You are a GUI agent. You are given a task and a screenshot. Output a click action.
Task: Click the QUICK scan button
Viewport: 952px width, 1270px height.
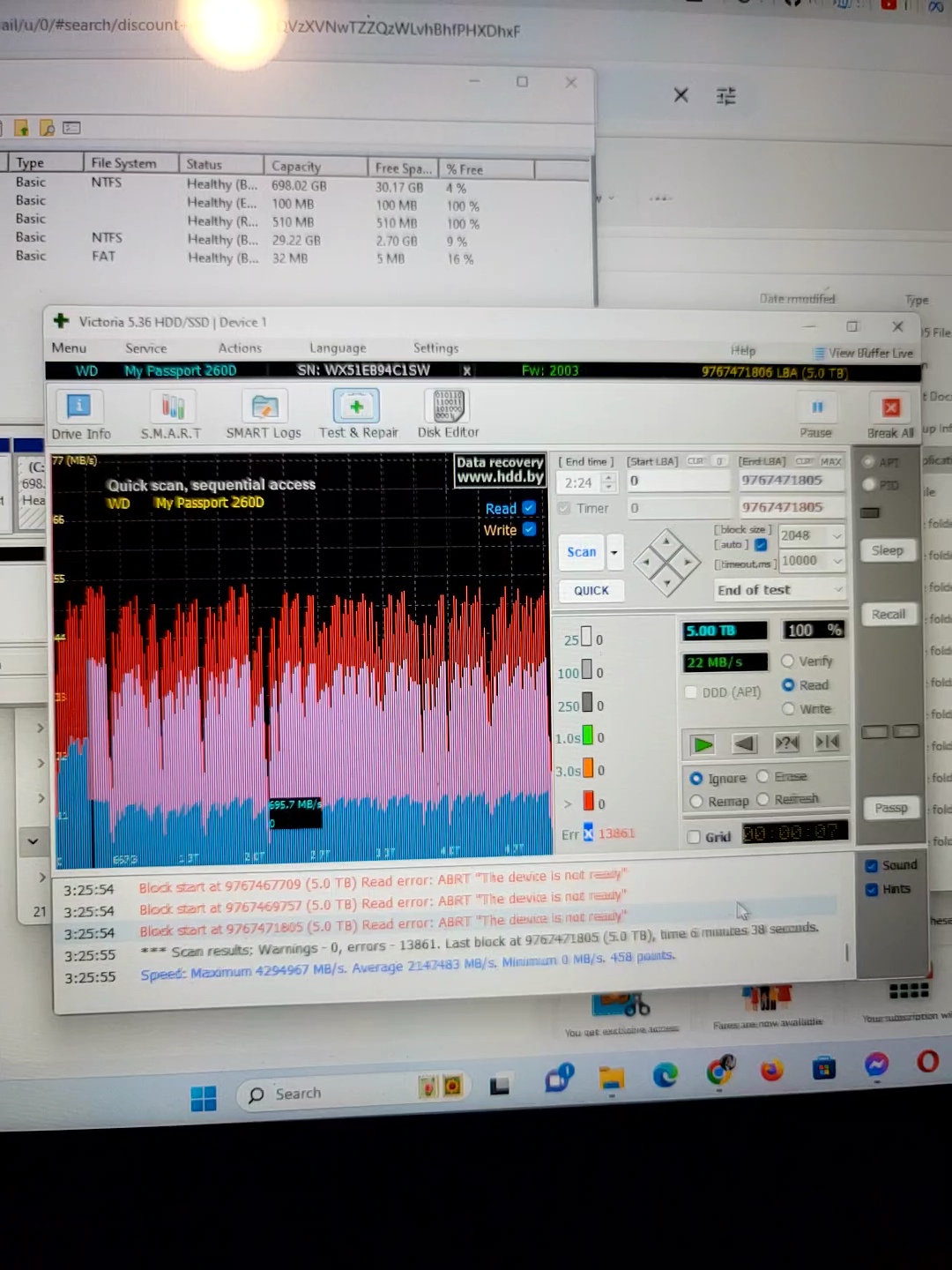point(591,590)
